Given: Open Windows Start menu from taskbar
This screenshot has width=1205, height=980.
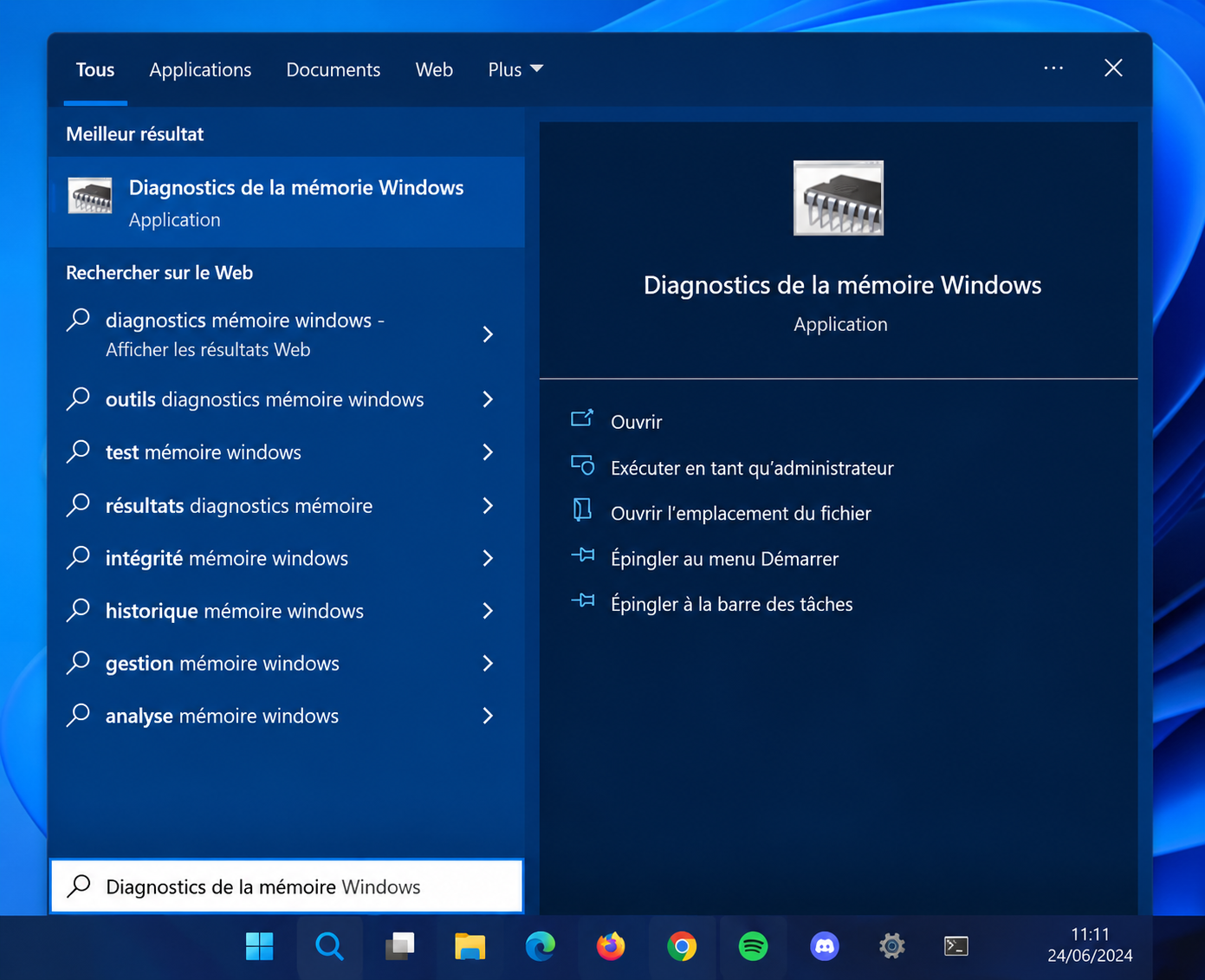Looking at the screenshot, I should 259,946.
